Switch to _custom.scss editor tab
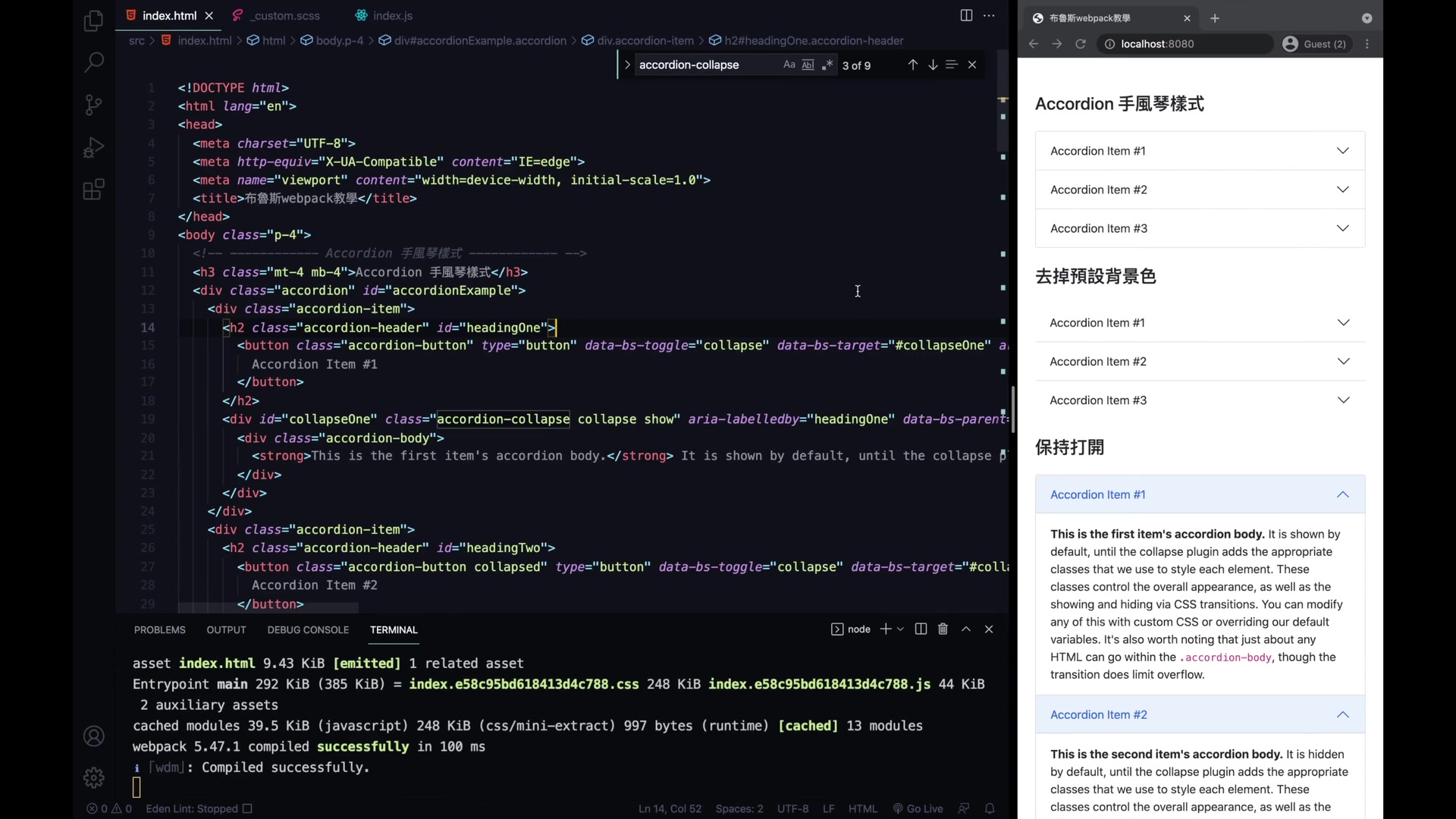The image size is (1456, 819). tap(286, 16)
